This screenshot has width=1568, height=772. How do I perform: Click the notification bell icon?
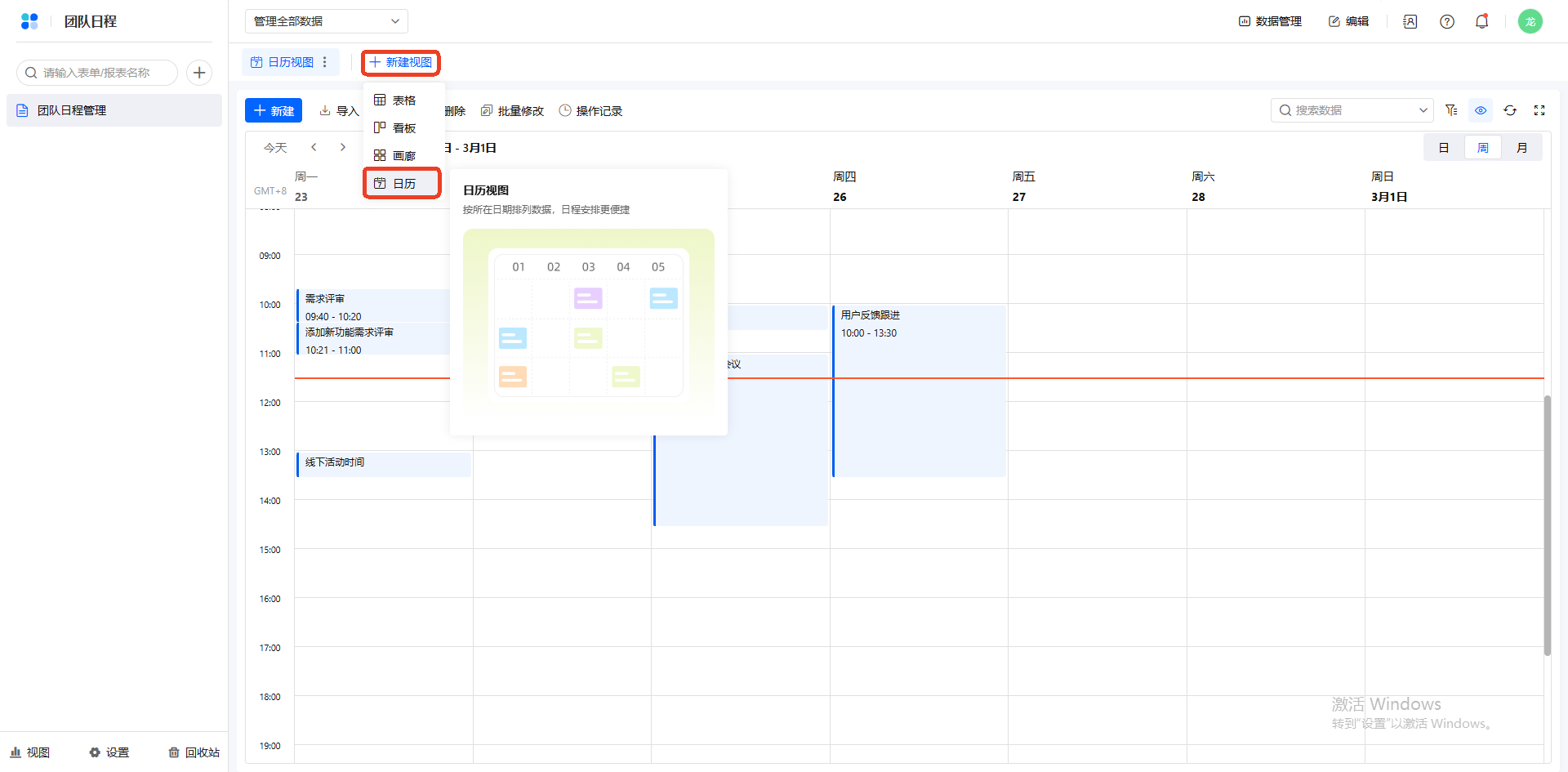point(1481,21)
